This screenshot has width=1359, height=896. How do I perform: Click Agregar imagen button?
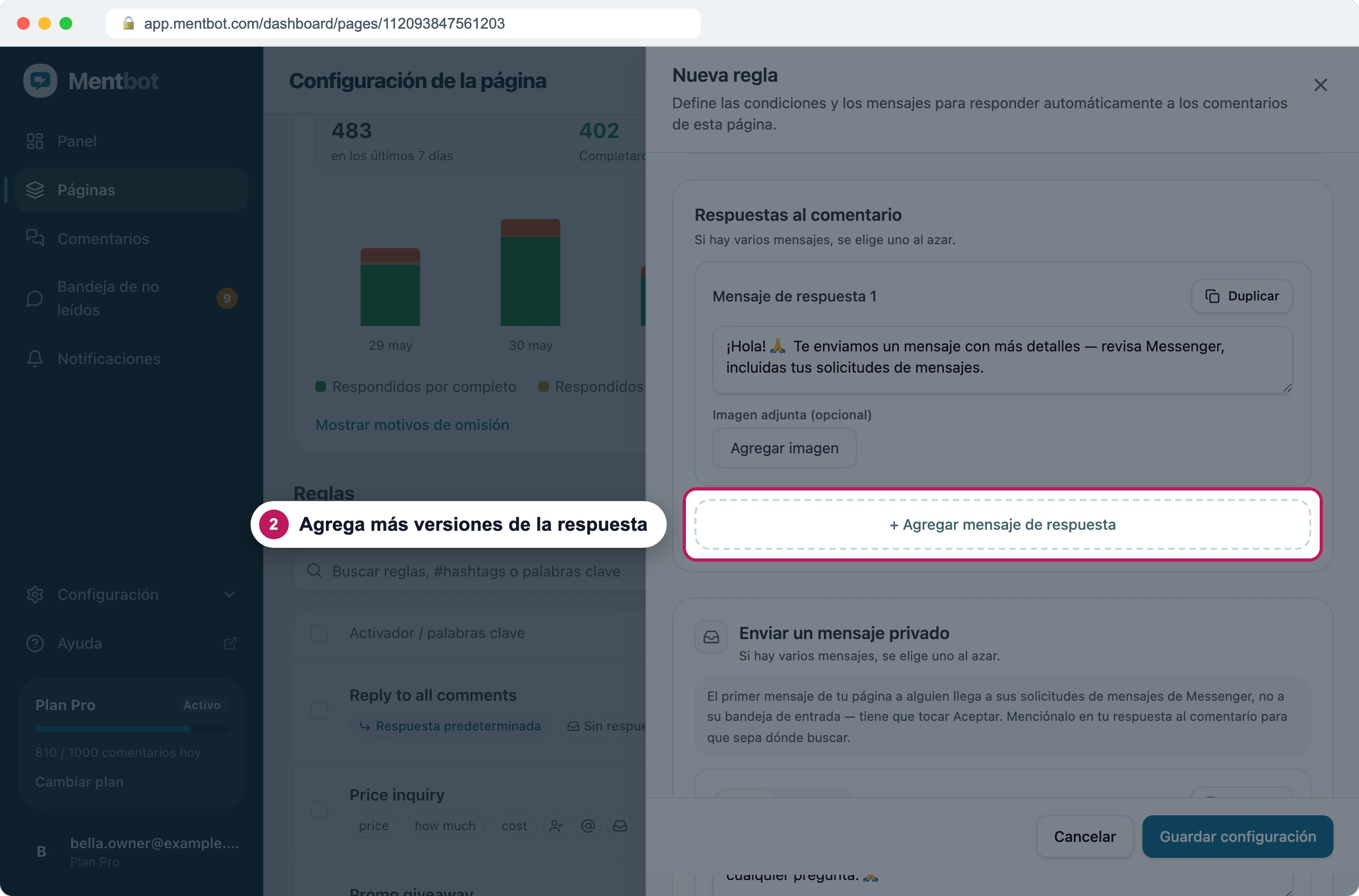point(784,448)
